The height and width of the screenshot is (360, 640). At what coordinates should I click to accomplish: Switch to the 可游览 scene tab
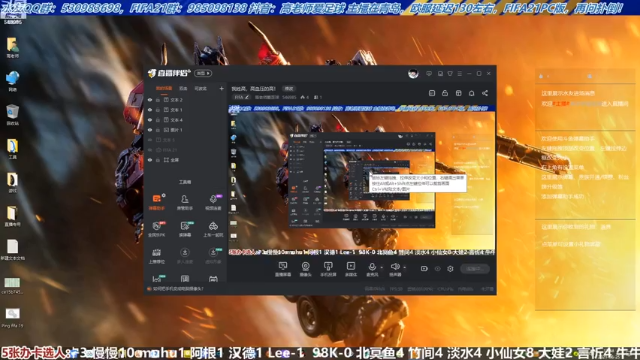200,88
